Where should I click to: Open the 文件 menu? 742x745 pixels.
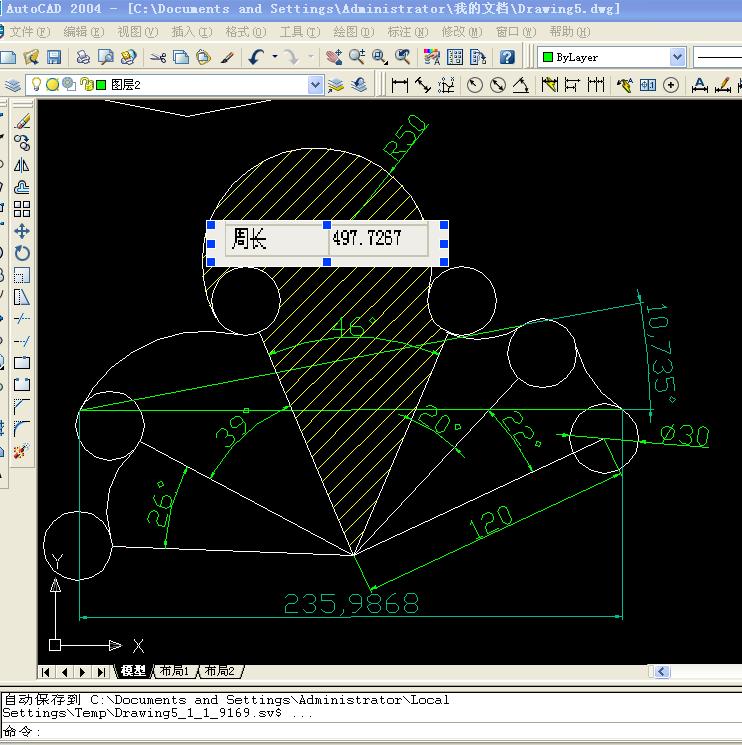coord(29,32)
